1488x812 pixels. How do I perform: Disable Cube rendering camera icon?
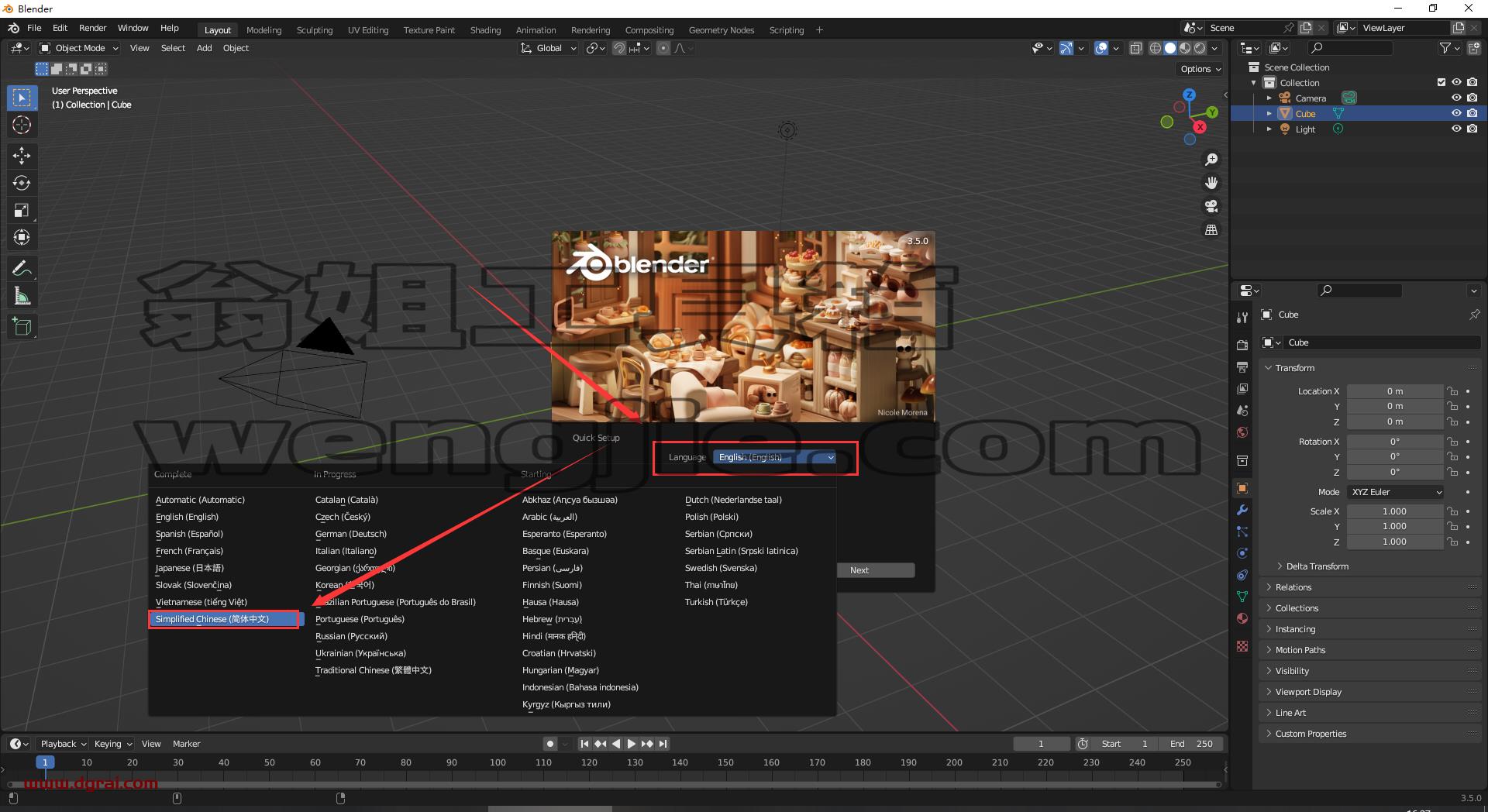pos(1472,113)
